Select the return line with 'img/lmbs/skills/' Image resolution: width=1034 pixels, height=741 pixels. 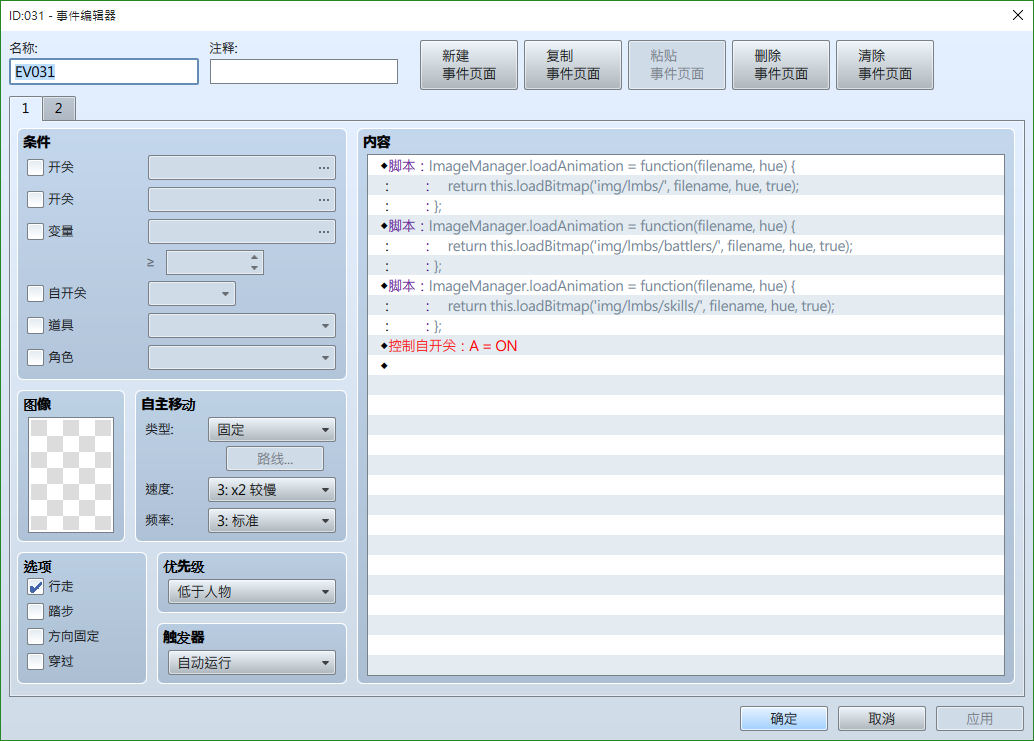pyautogui.click(x=686, y=306)
